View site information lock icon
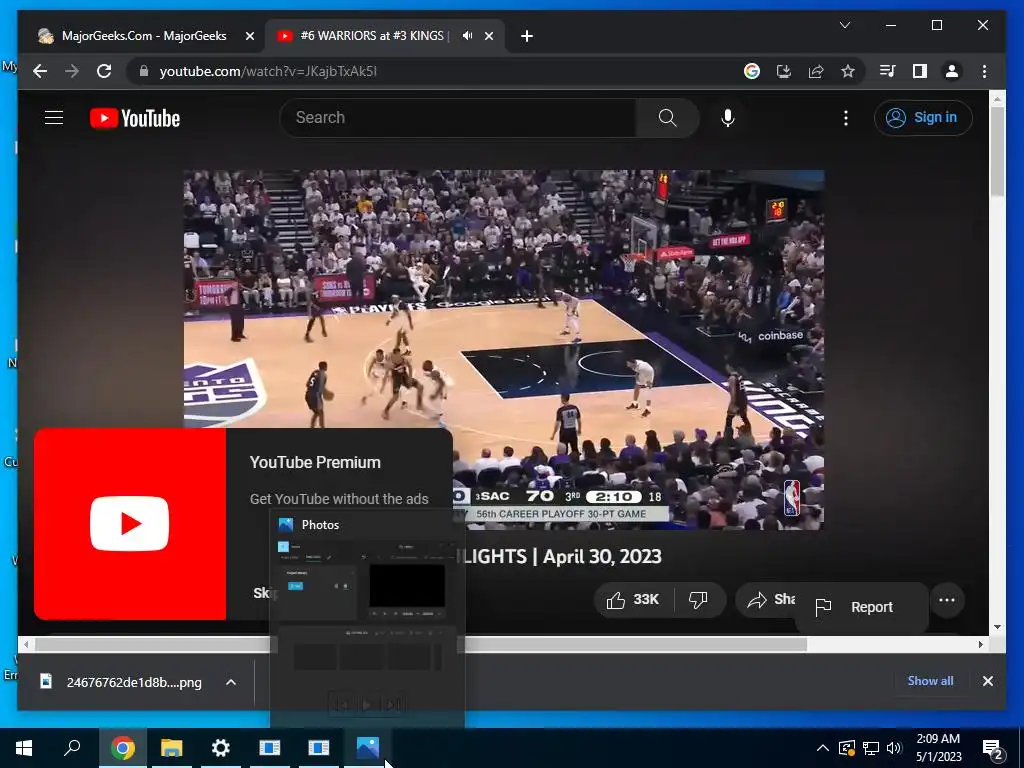 [x=144, y=71]
